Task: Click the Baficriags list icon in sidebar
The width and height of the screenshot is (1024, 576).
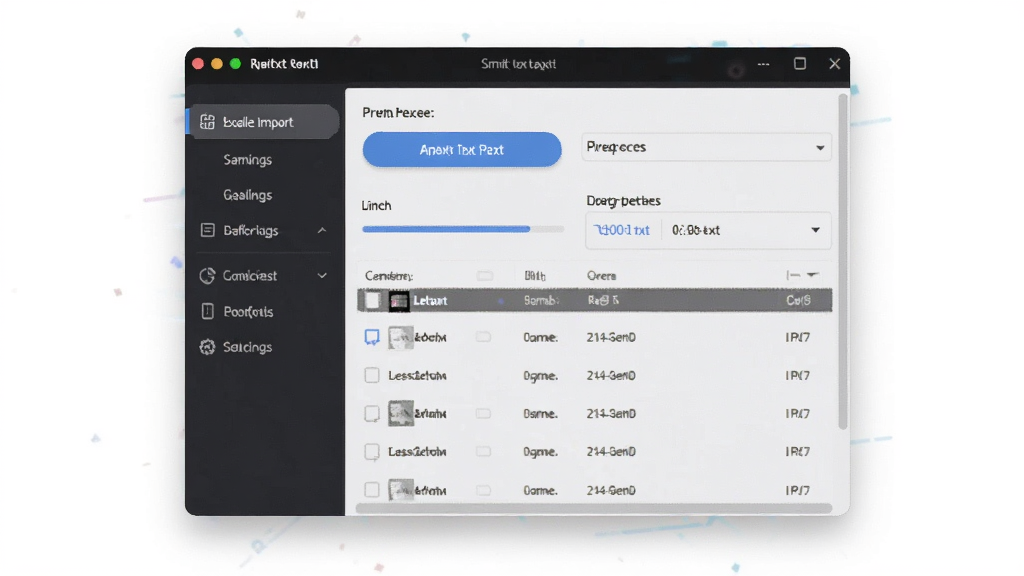Action: (x=207, y=230)
